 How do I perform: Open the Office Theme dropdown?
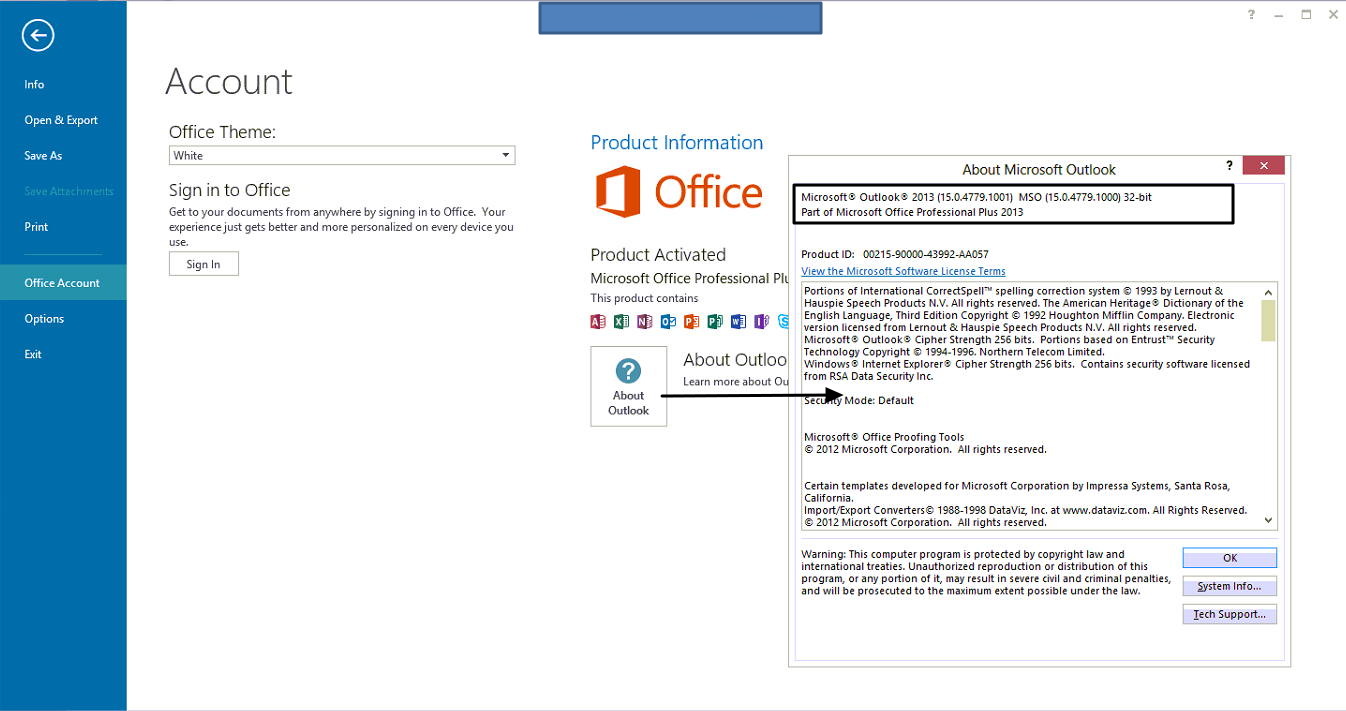[505, 155]
